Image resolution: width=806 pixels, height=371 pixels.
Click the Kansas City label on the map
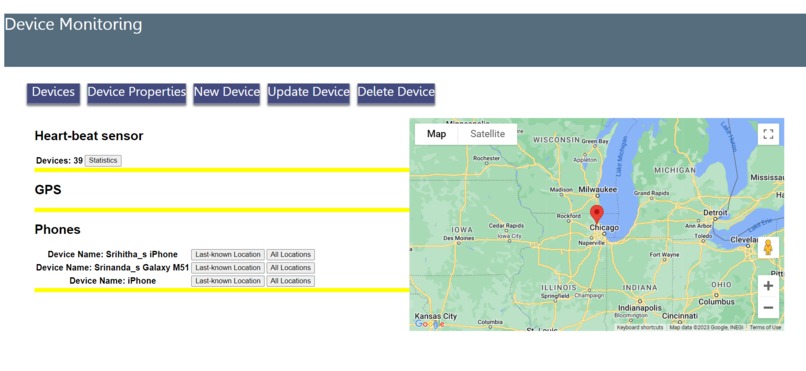point(436,316)
